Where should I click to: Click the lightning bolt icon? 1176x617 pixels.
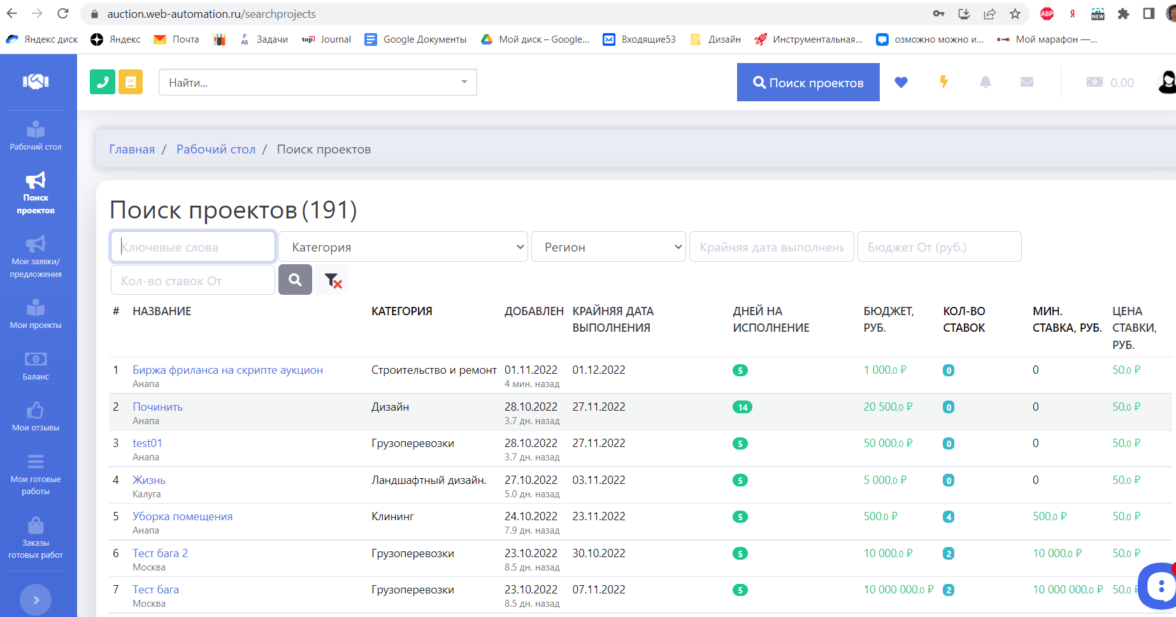click(943, 82)
